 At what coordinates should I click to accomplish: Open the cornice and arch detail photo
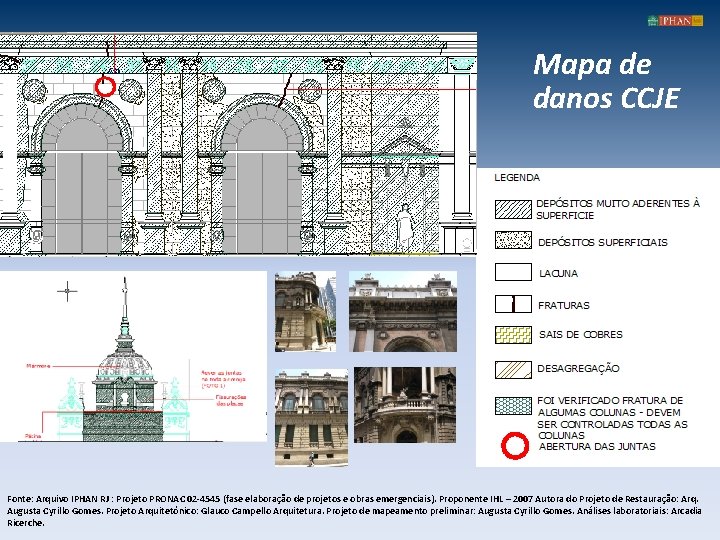(403, 312)
